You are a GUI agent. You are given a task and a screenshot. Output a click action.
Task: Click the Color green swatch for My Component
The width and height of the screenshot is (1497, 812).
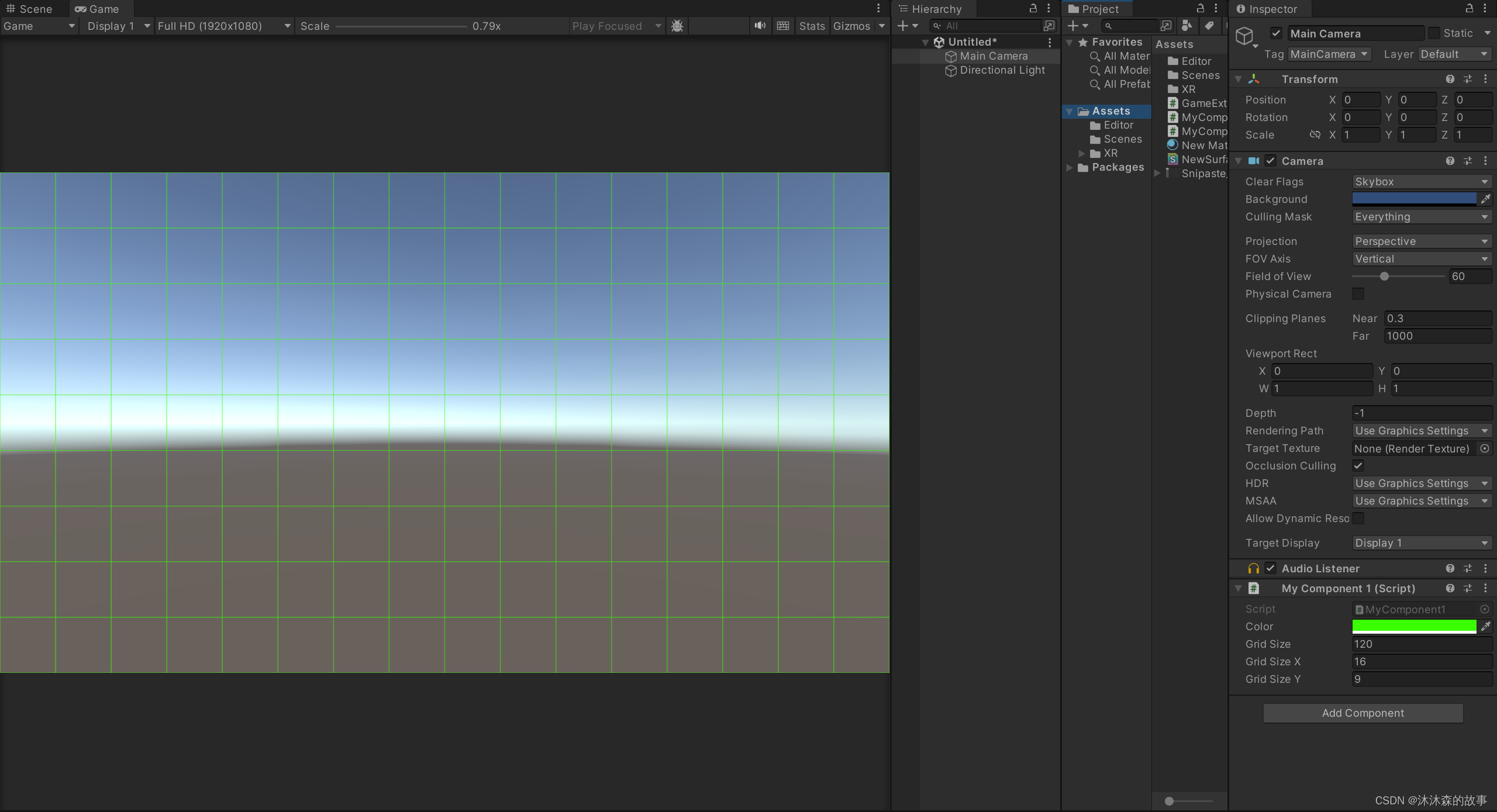[x=1414, y=626]
